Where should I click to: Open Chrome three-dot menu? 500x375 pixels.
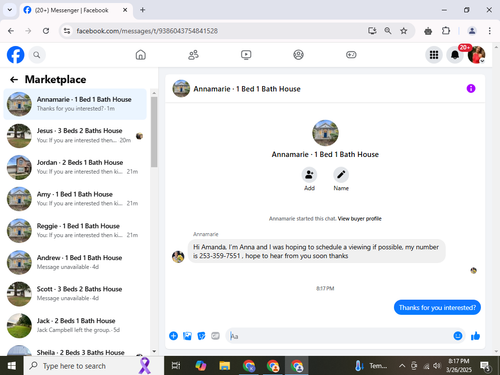(489, 31)
